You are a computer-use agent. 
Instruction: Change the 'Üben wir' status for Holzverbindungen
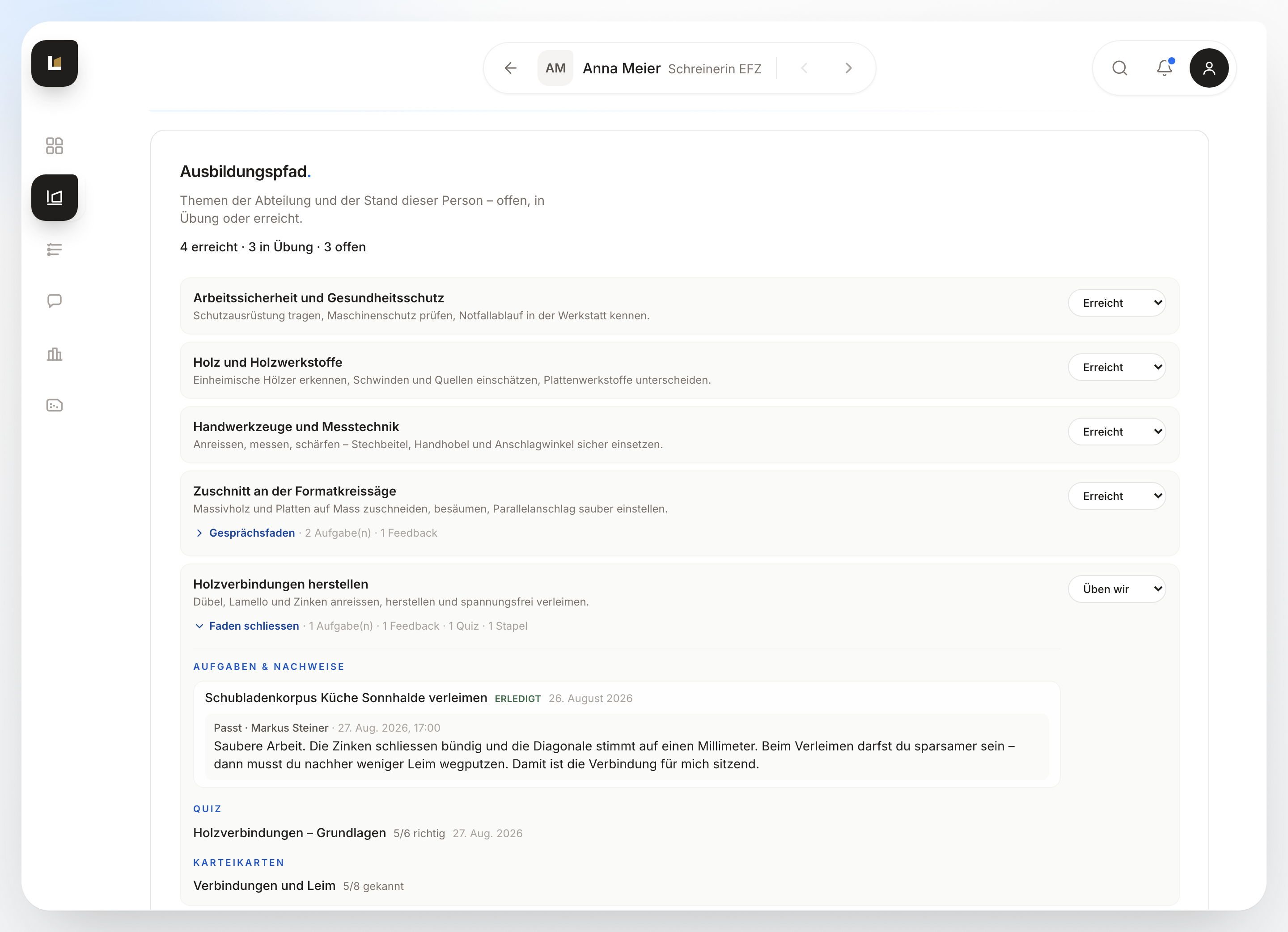(1117, 589)
